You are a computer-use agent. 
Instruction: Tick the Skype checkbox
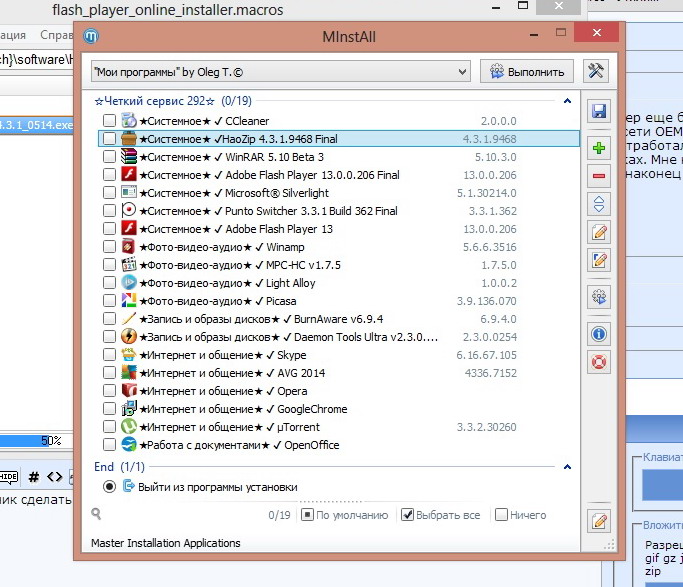(x=109, y=355)
